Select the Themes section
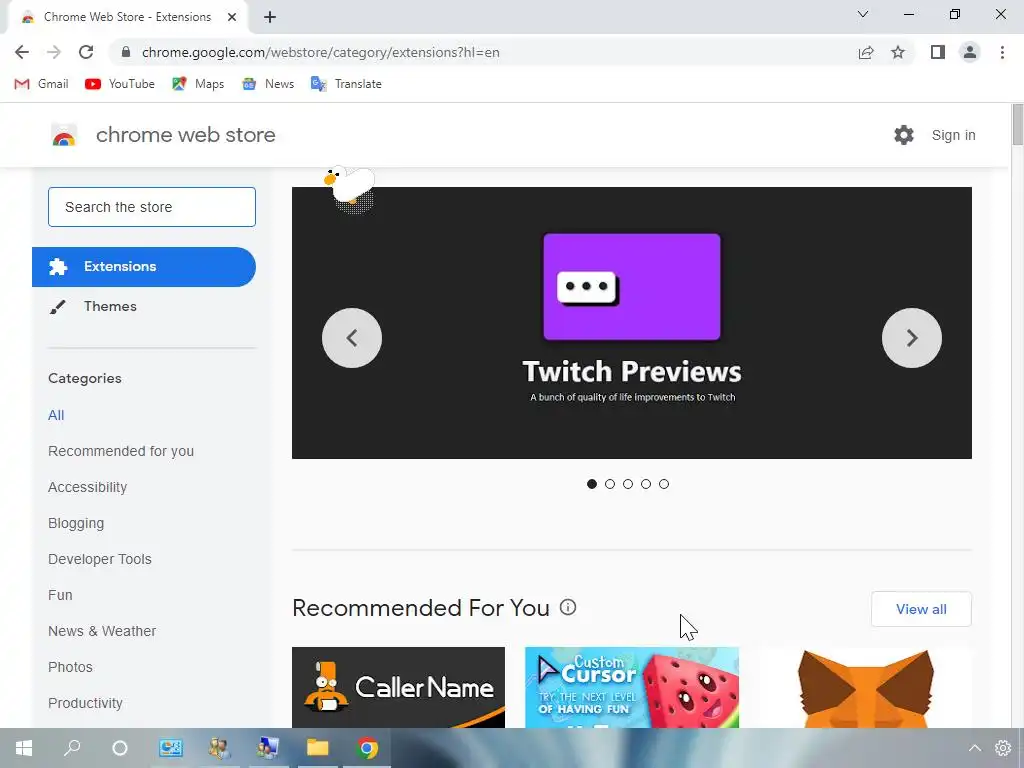Screen dimensions: 1024x768 [110, 306]
